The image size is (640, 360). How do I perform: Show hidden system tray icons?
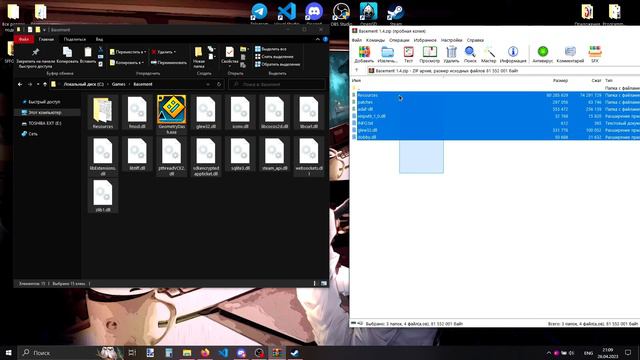point(549,353)
